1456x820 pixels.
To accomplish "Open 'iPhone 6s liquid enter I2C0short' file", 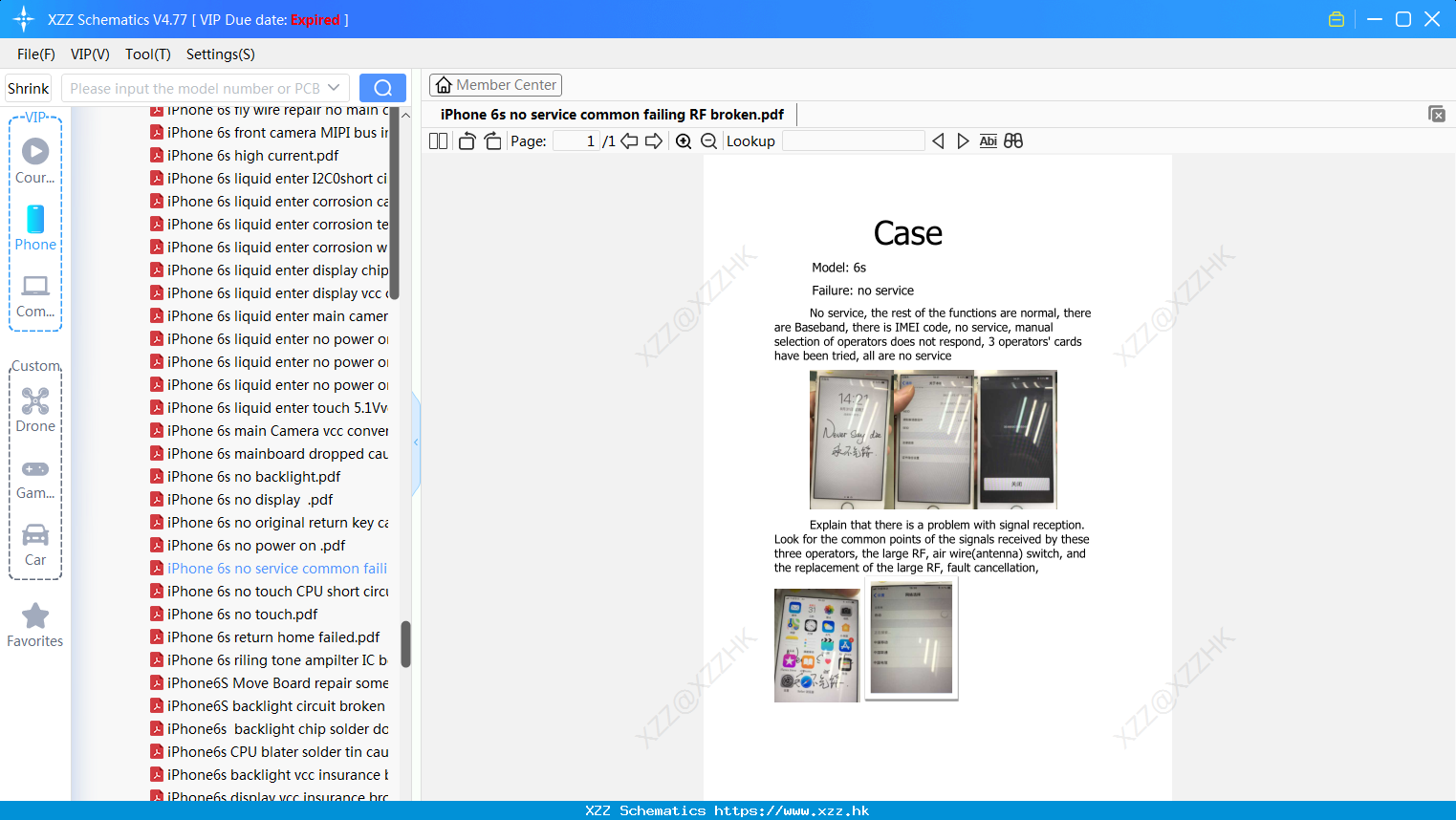I will pyautogui.click(x=270, y=179).
